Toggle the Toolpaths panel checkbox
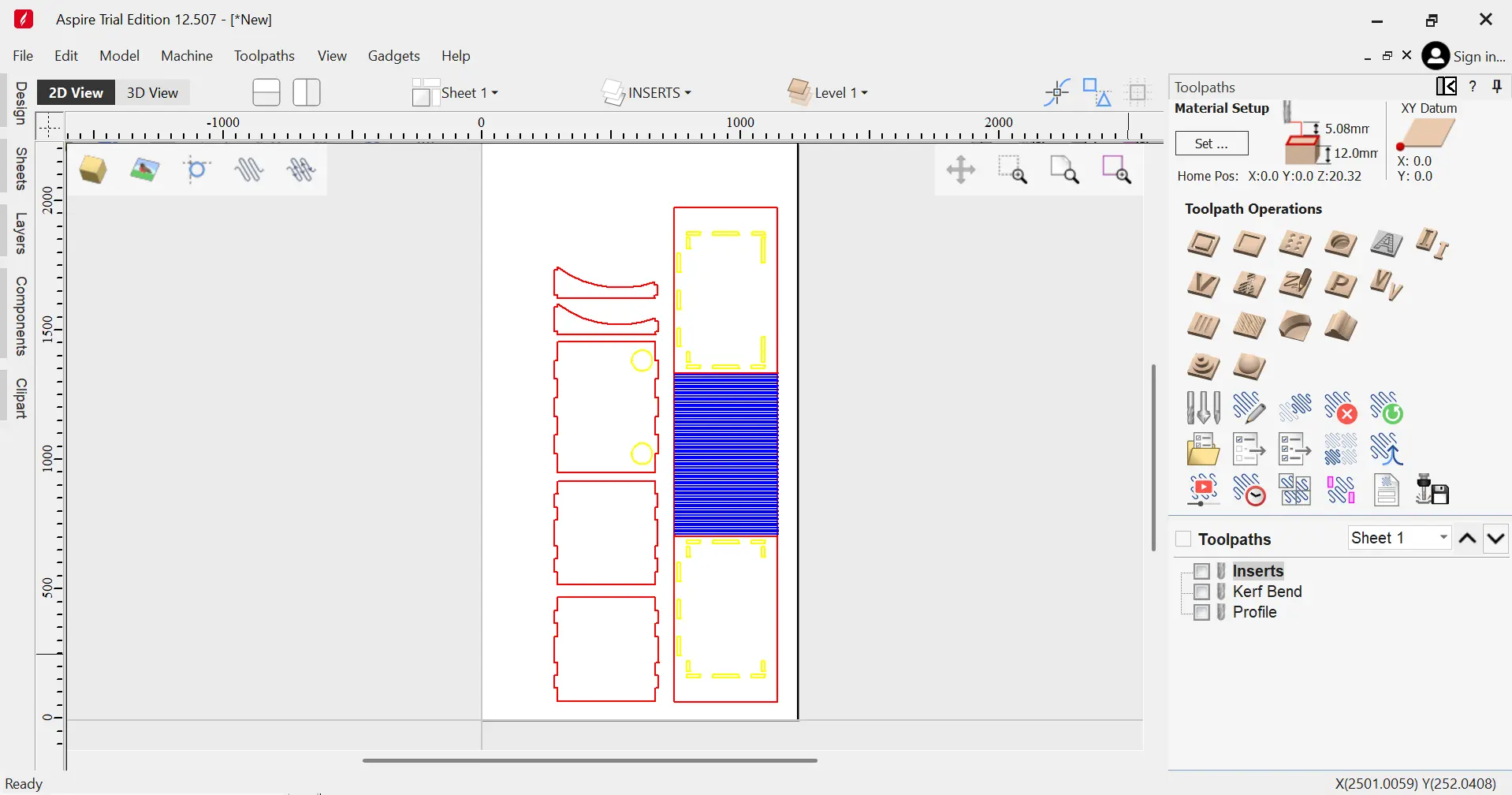 1183,539
